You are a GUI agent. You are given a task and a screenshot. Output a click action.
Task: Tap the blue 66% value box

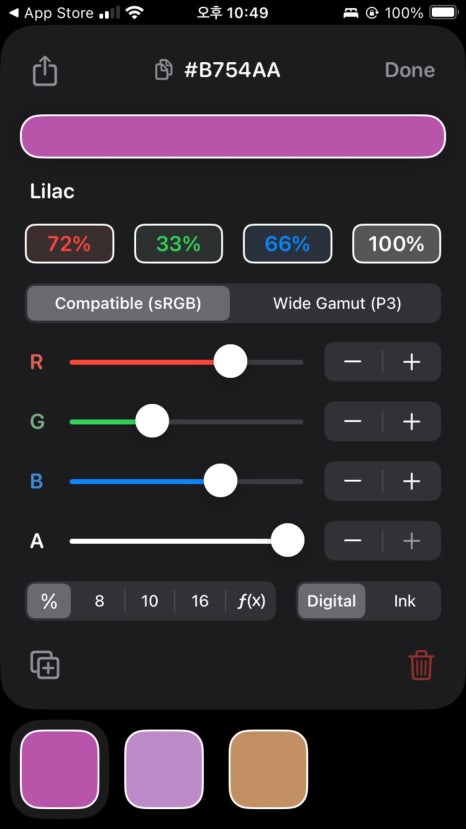[x=287, y=244]
